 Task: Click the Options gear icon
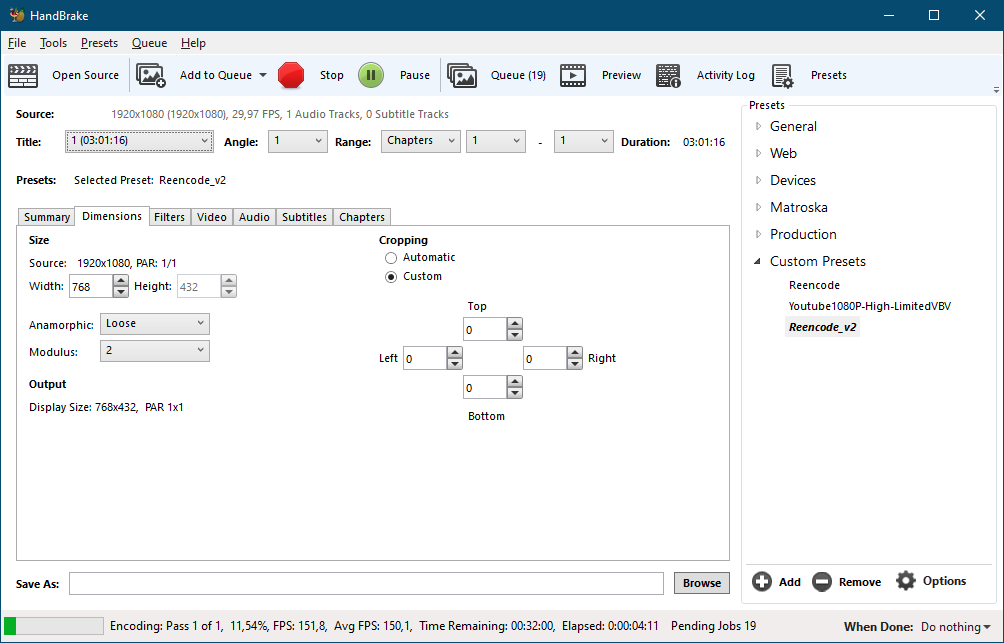click(906, 581)
